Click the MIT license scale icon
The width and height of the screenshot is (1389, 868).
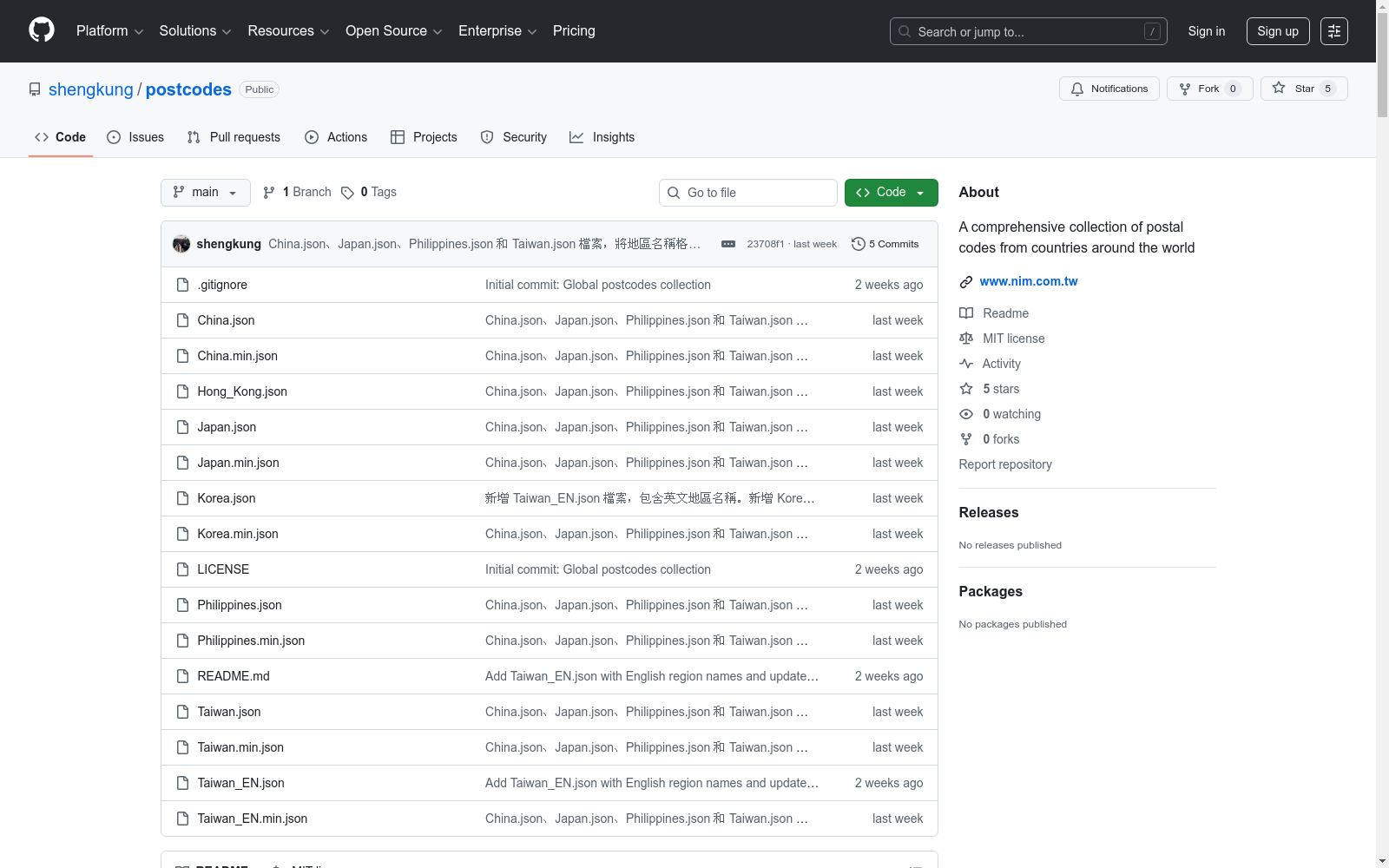pyautogui.click(x=966, y=339)
